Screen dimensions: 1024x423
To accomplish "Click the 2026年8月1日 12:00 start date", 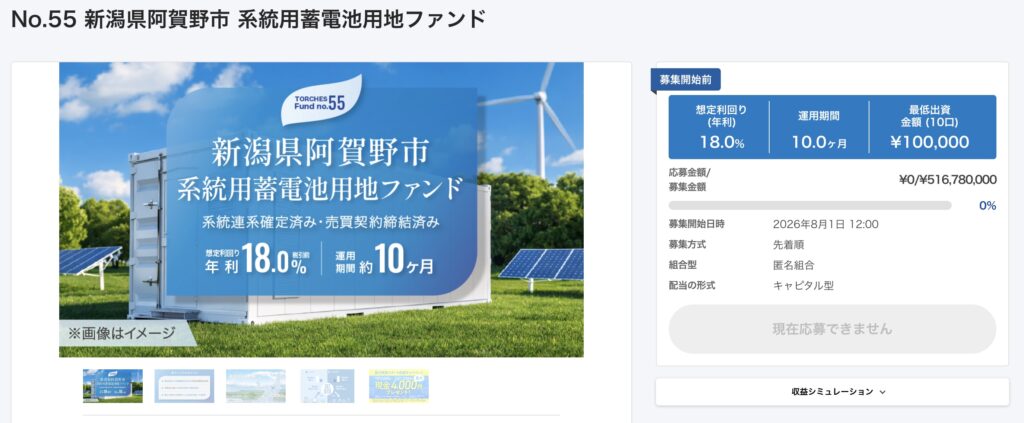I will [x=825, y=224].
